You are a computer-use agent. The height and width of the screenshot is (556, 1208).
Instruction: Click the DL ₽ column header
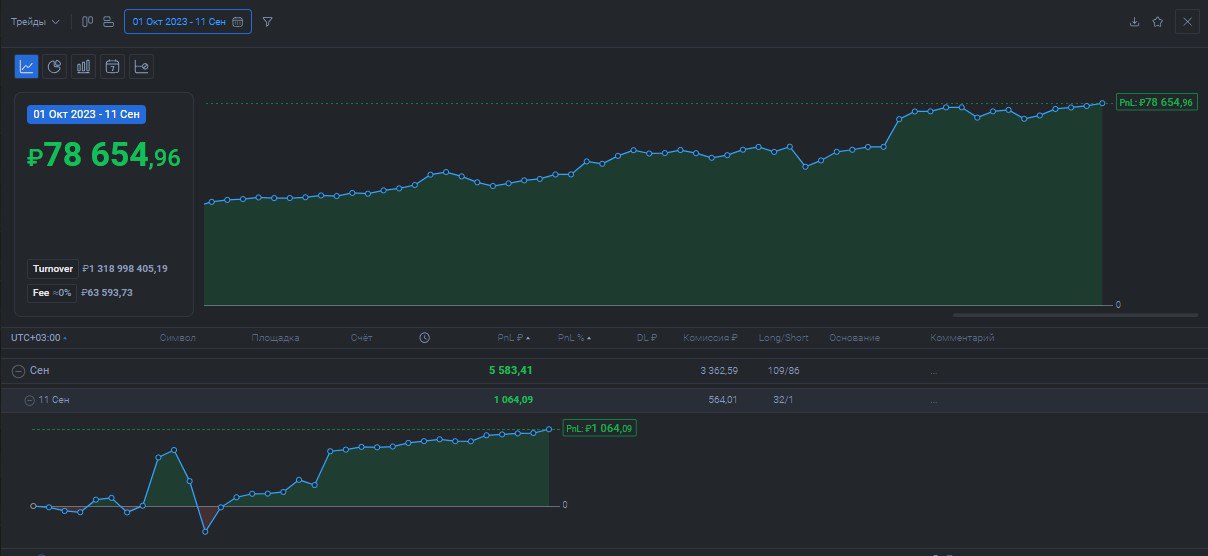646,338
